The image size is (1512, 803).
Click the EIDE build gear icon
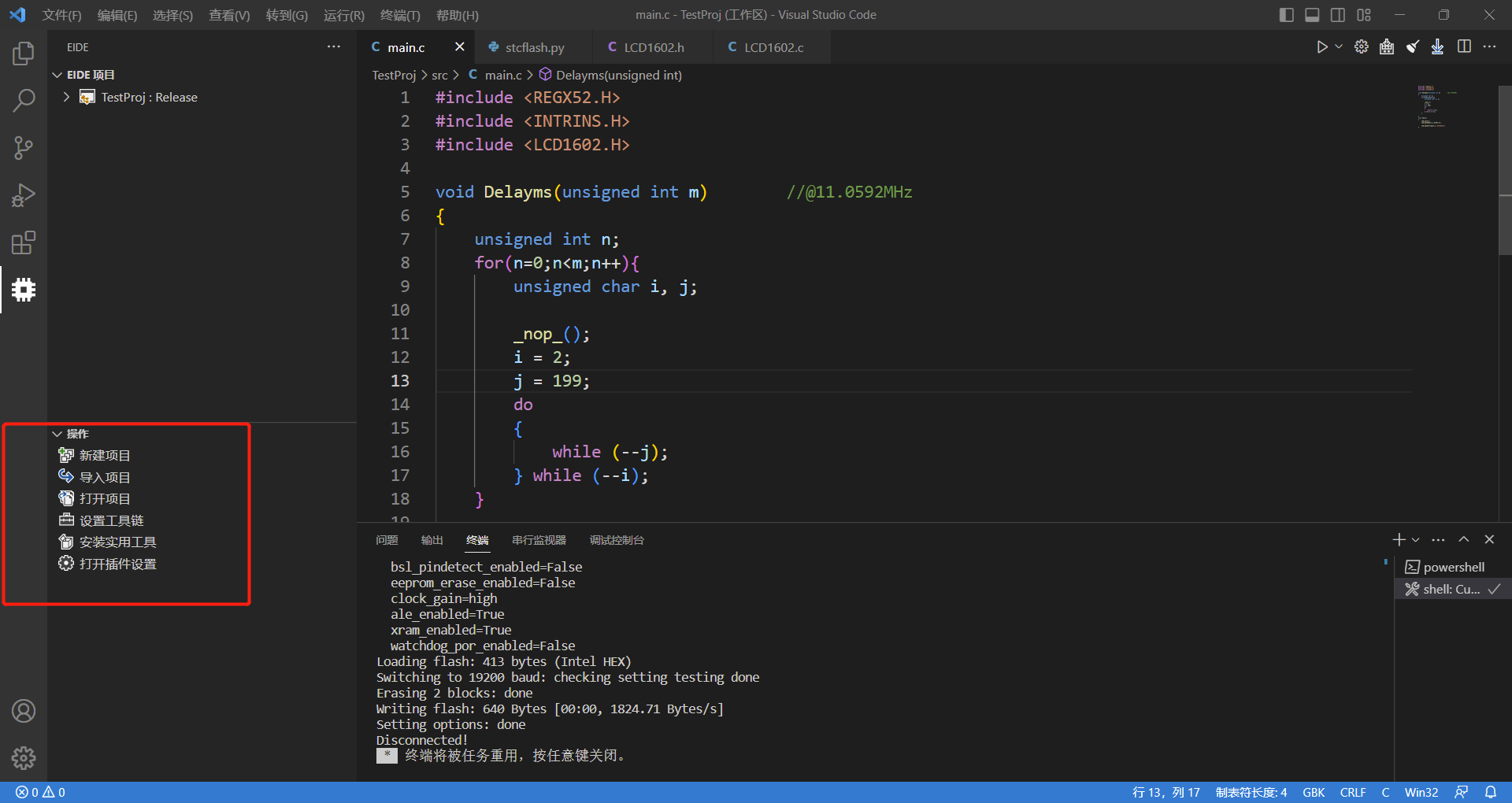pos(1361,47)
